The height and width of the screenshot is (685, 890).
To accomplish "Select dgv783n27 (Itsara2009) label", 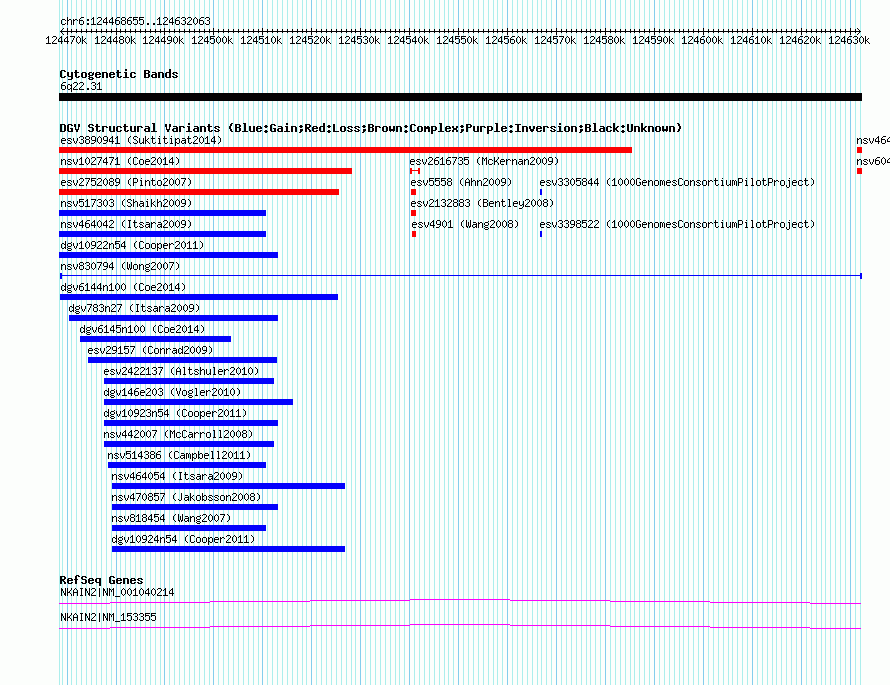I will 134,308.
